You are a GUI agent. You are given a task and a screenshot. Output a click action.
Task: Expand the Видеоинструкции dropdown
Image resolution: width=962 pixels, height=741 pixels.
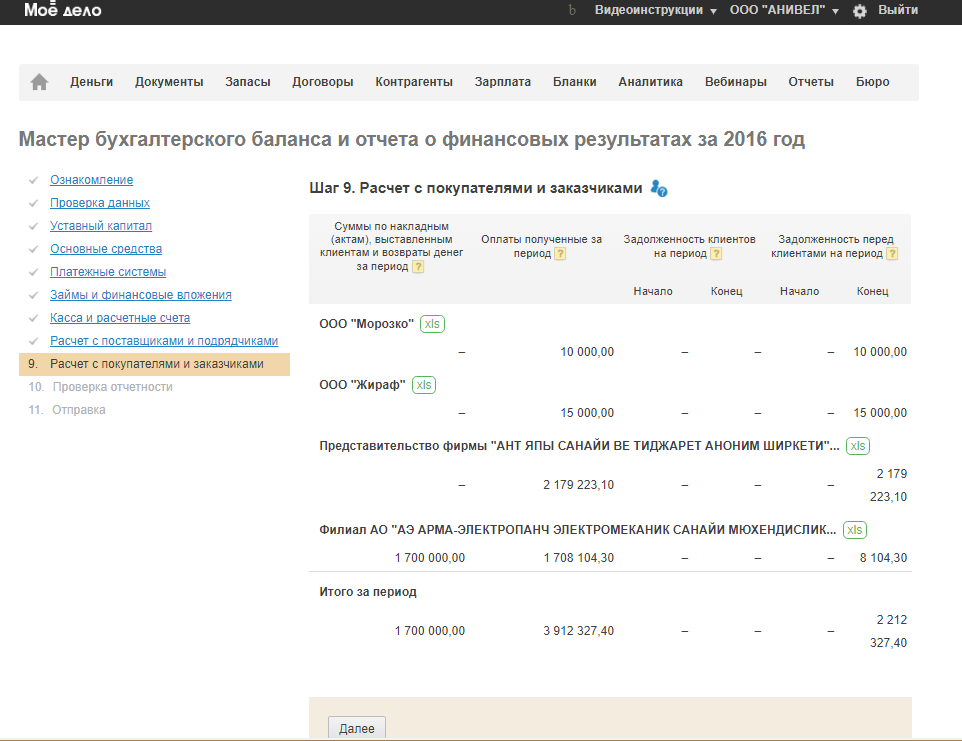tap(655, 10)
